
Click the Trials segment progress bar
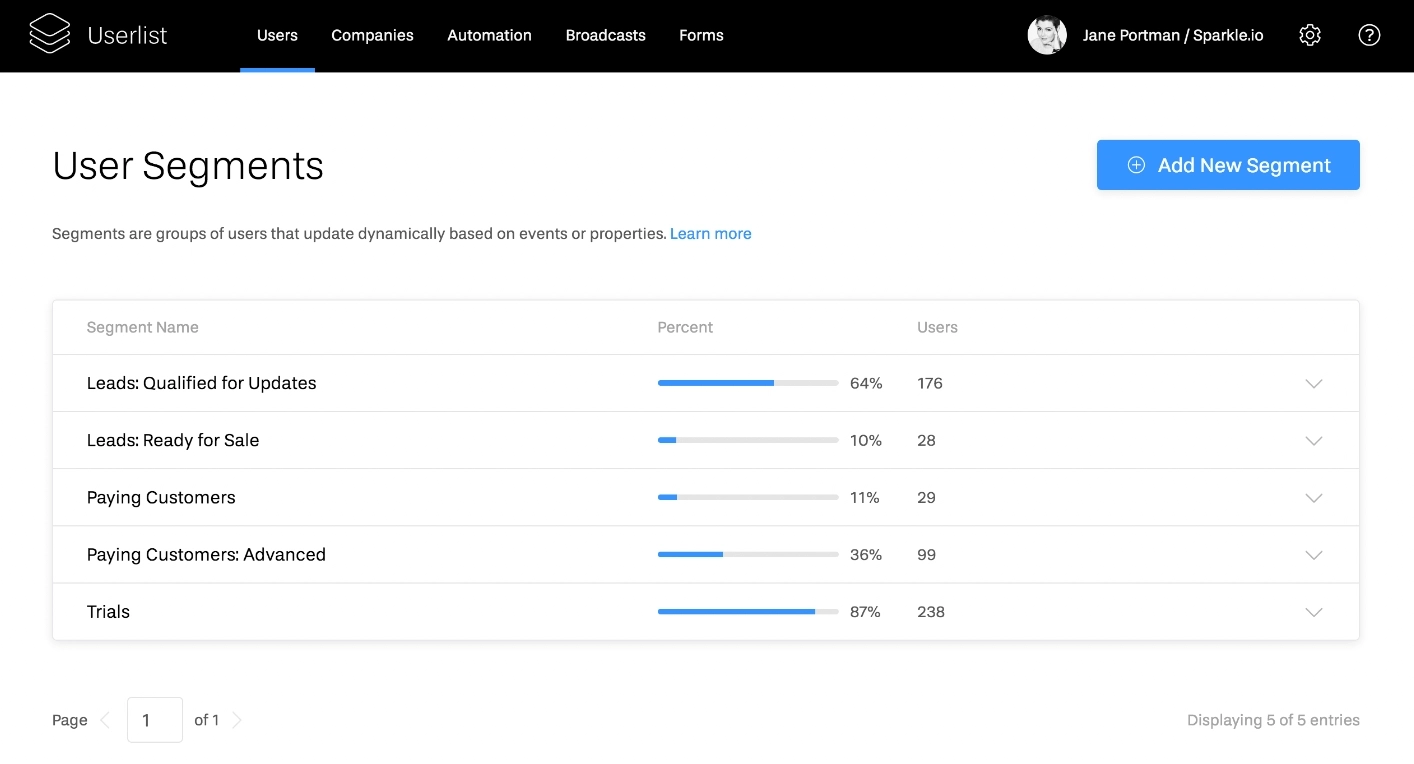[747, 611]
